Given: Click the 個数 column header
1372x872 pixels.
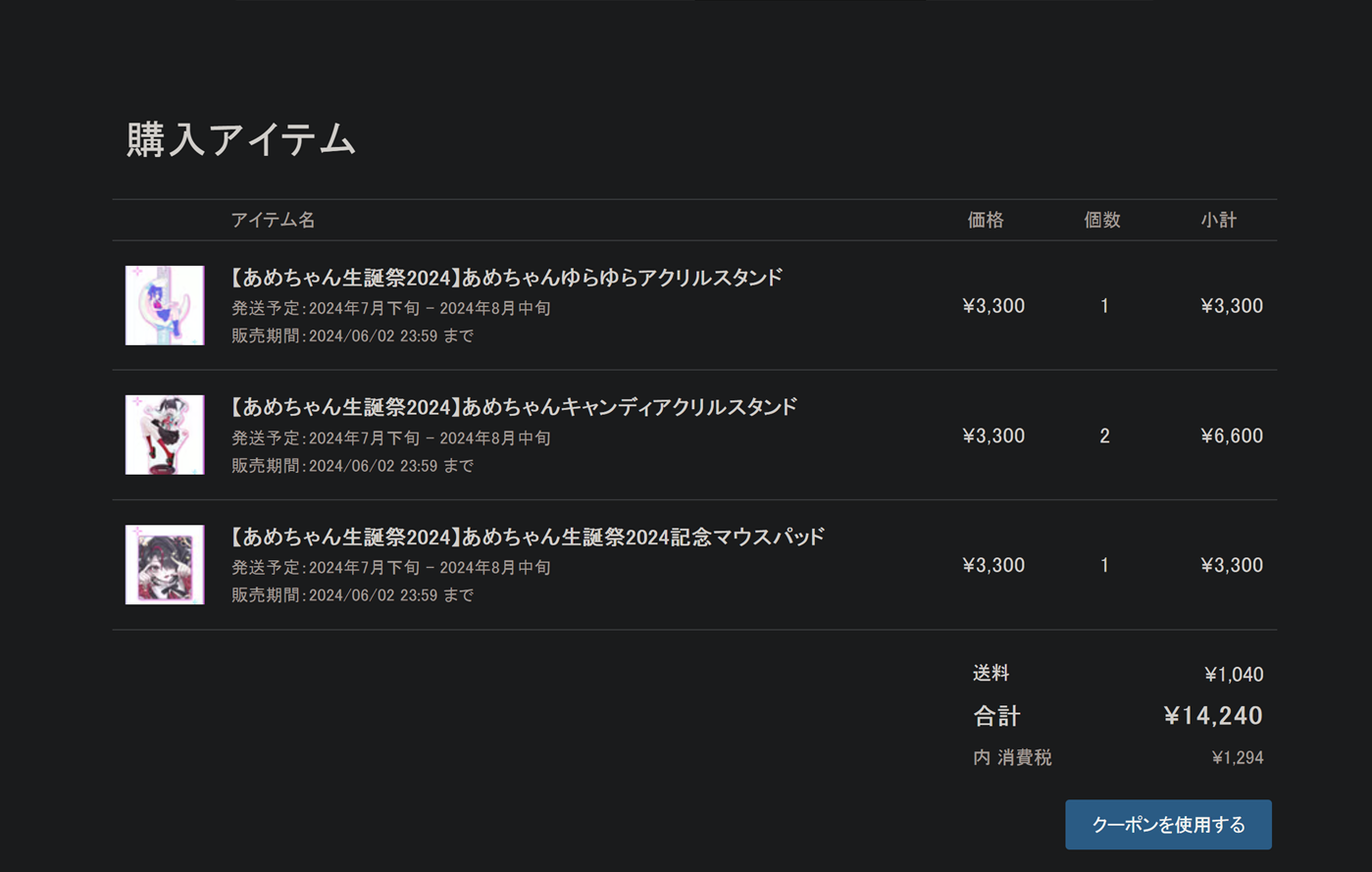Looking at the screenshot, I should tap(1102, 220).
